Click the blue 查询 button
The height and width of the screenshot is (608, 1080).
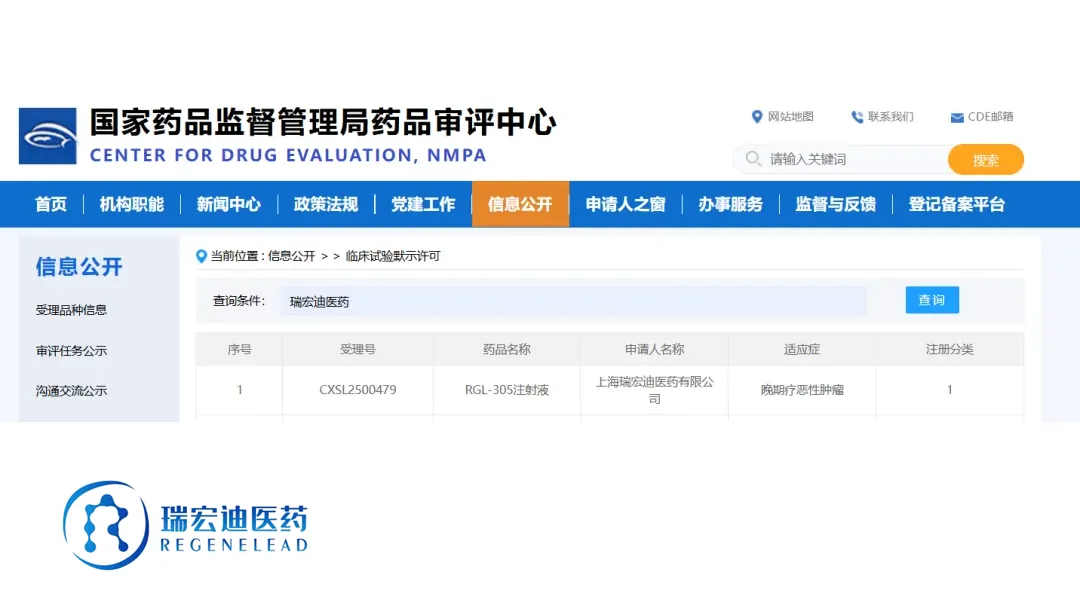[x=932, y=300]
